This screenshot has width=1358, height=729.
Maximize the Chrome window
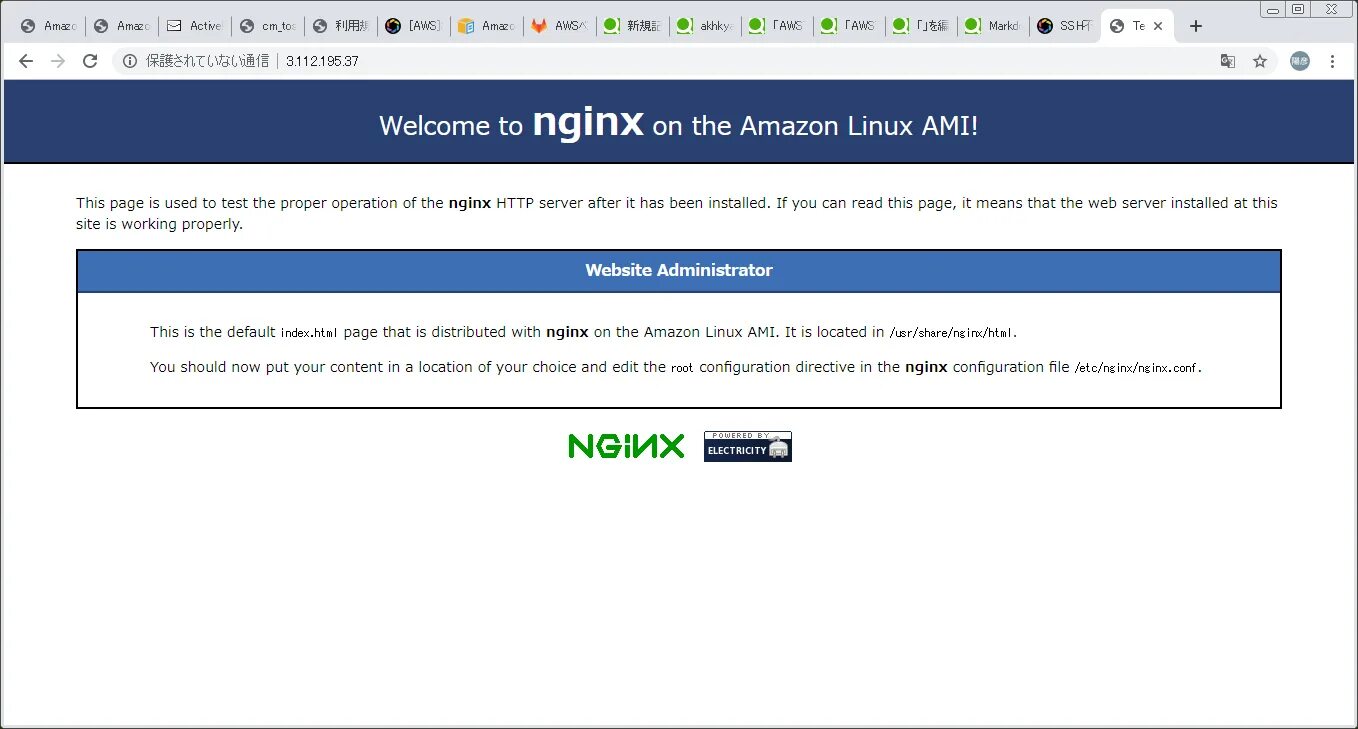pyautogui.click(x=1298, y=8)
